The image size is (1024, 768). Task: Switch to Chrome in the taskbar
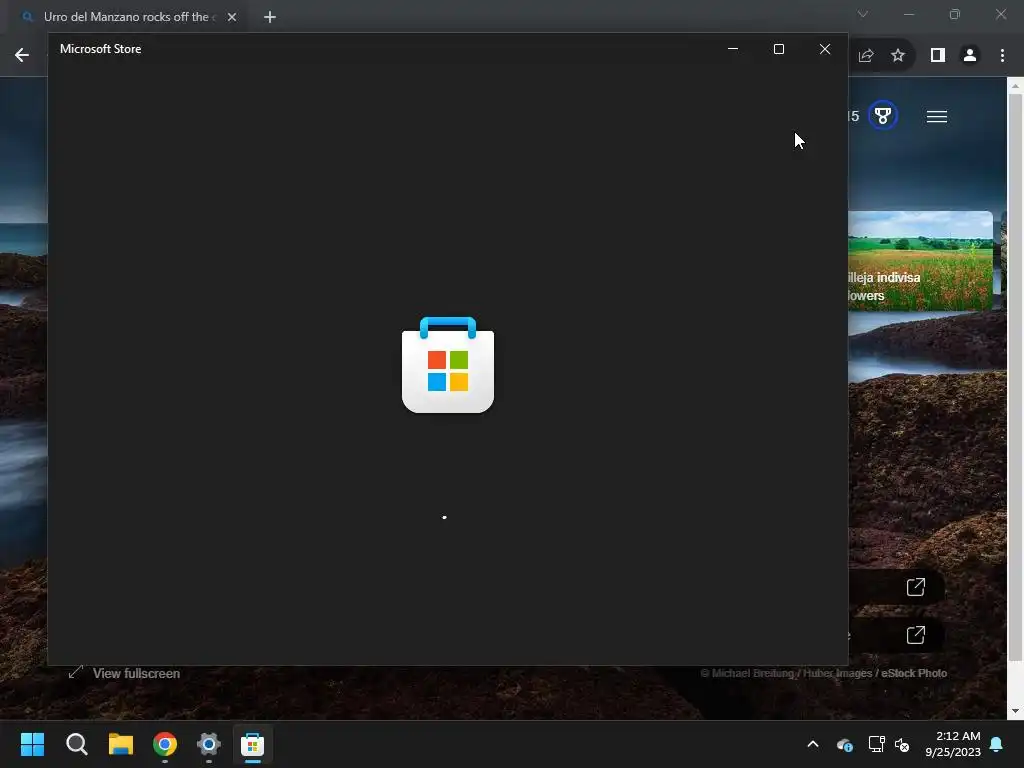tap(165, 744)
